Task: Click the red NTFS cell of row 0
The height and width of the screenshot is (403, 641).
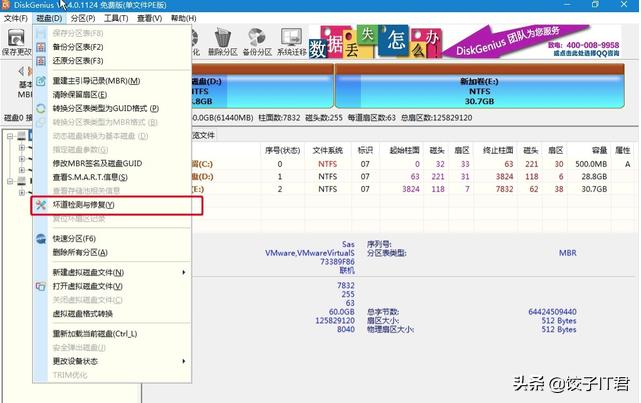Action: 327,164
